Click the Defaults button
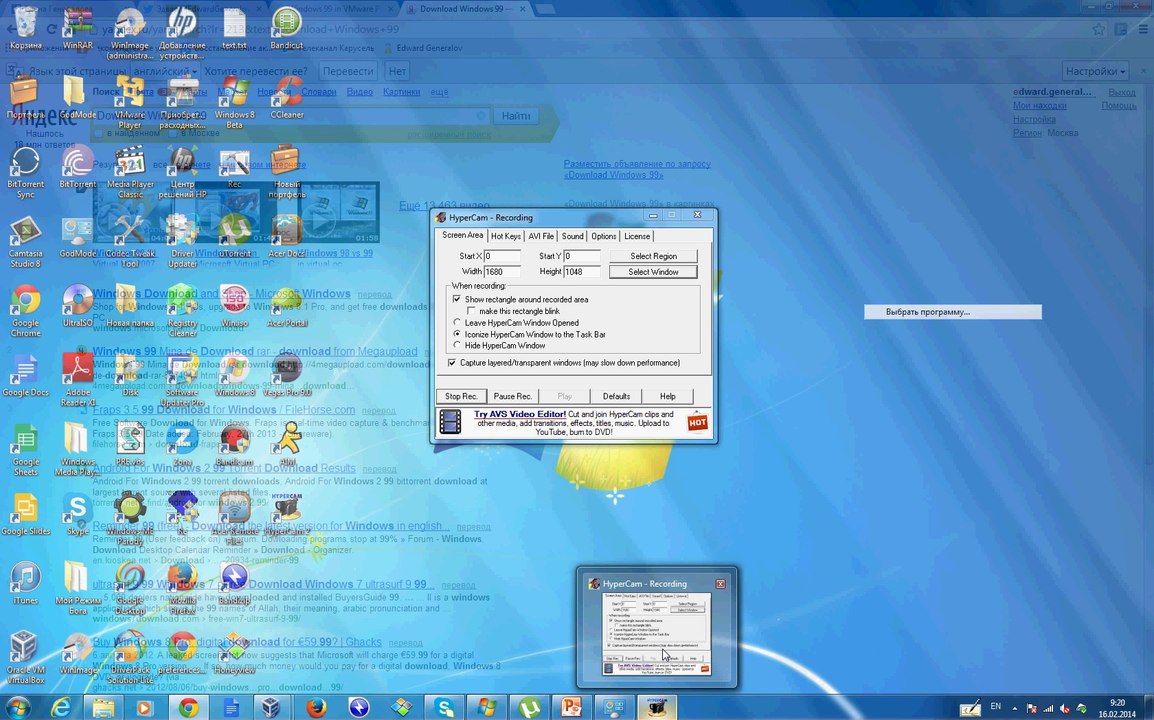 tap(616, 396)
